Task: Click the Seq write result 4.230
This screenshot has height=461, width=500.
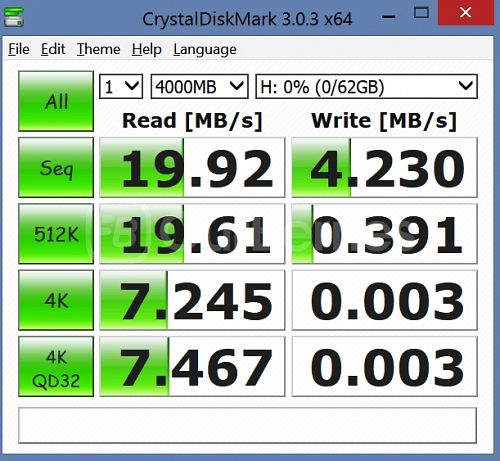Action: point(384,167)
